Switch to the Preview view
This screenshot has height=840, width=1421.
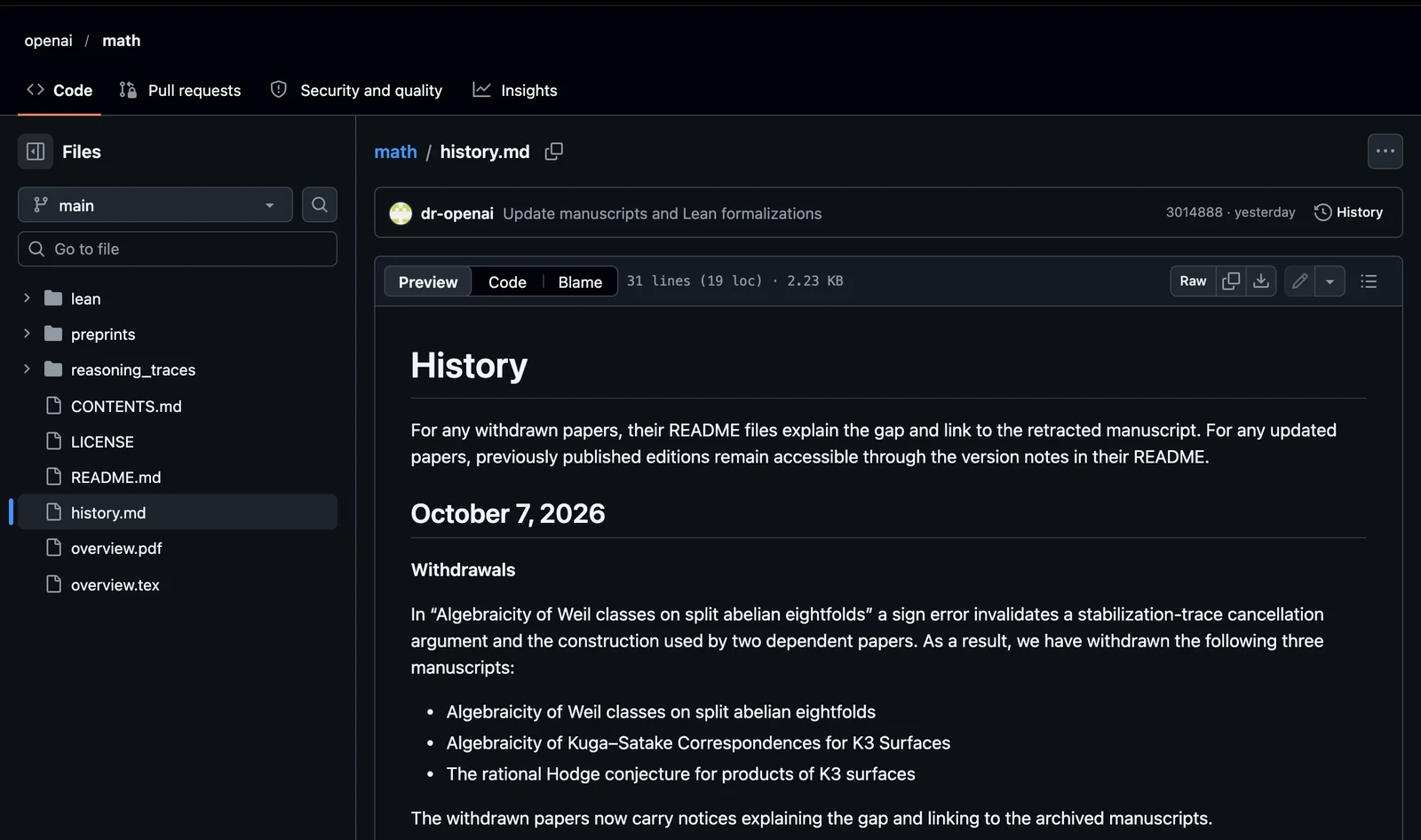point(428,281)
